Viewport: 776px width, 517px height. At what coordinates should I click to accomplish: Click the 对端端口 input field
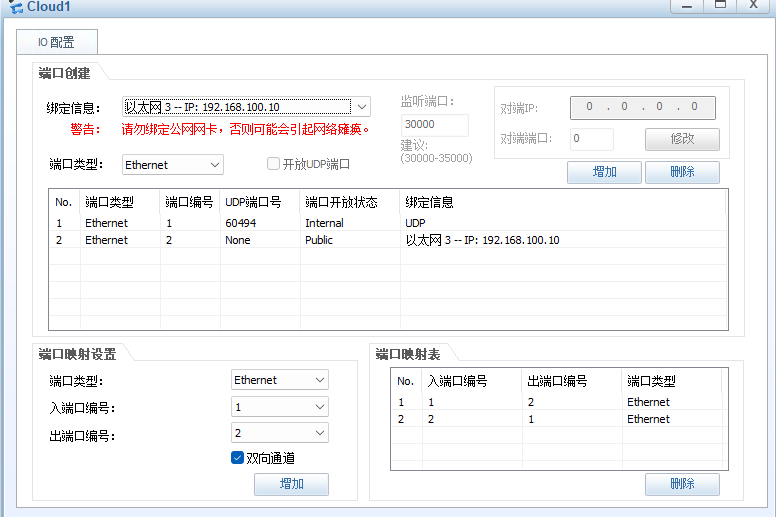[592, 139]
